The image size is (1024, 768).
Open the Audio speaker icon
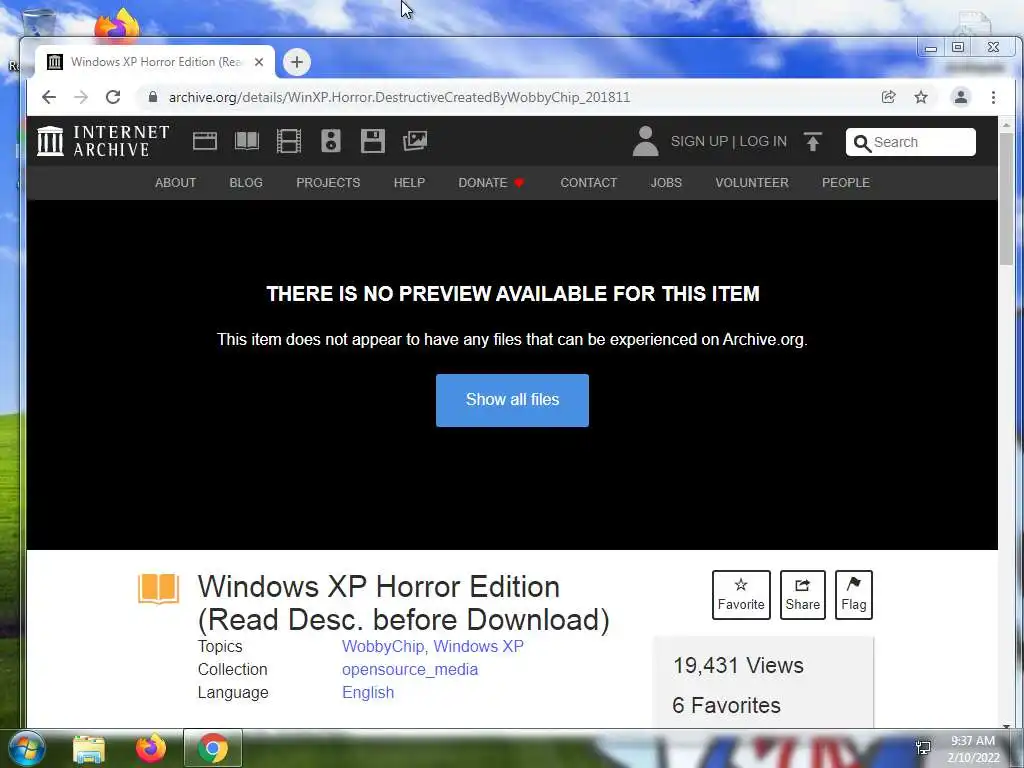pyautogui.click(x=331, y=141)
